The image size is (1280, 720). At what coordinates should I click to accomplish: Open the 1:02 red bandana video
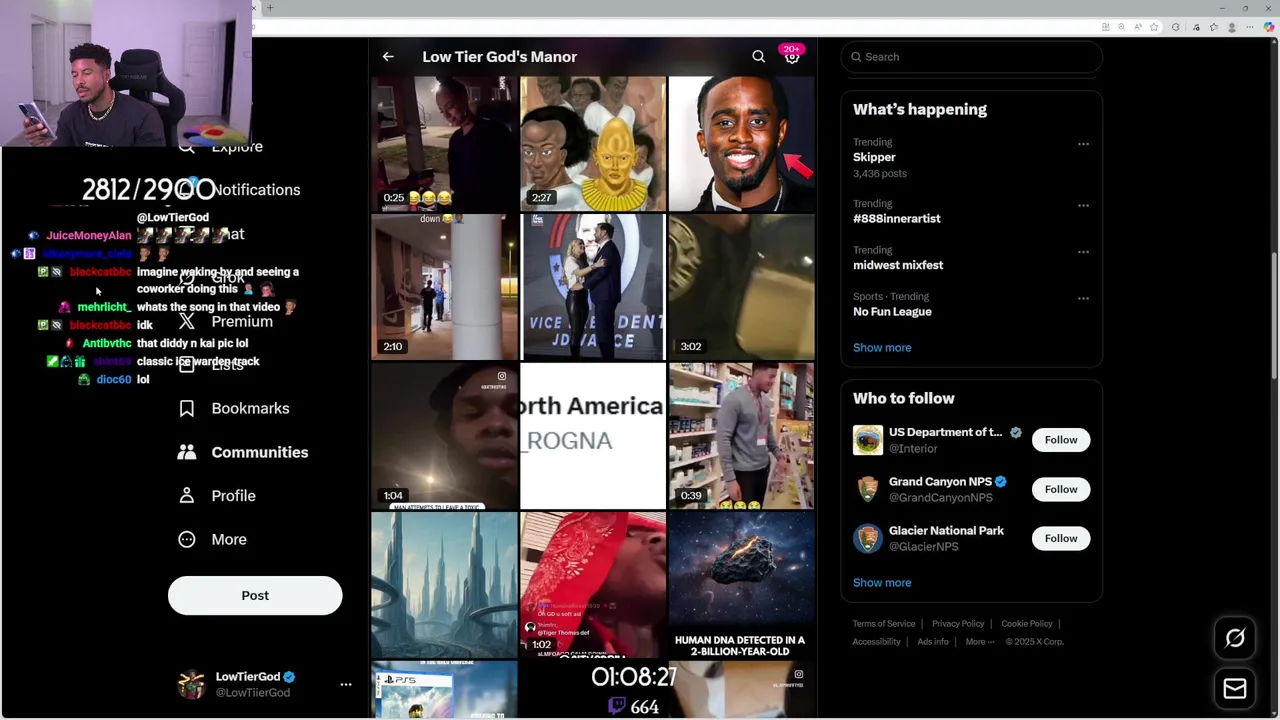point(593,585)
